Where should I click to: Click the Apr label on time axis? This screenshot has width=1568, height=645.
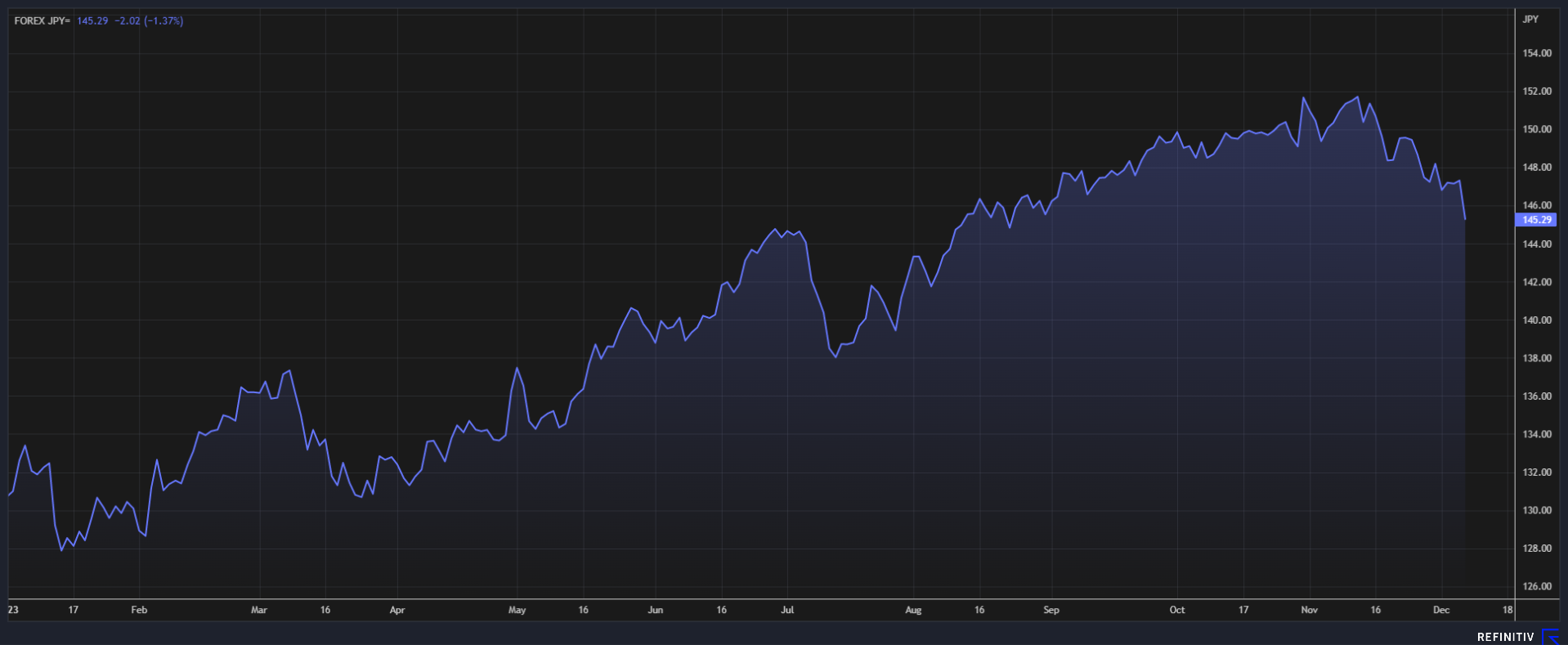[x=397, y=610]
